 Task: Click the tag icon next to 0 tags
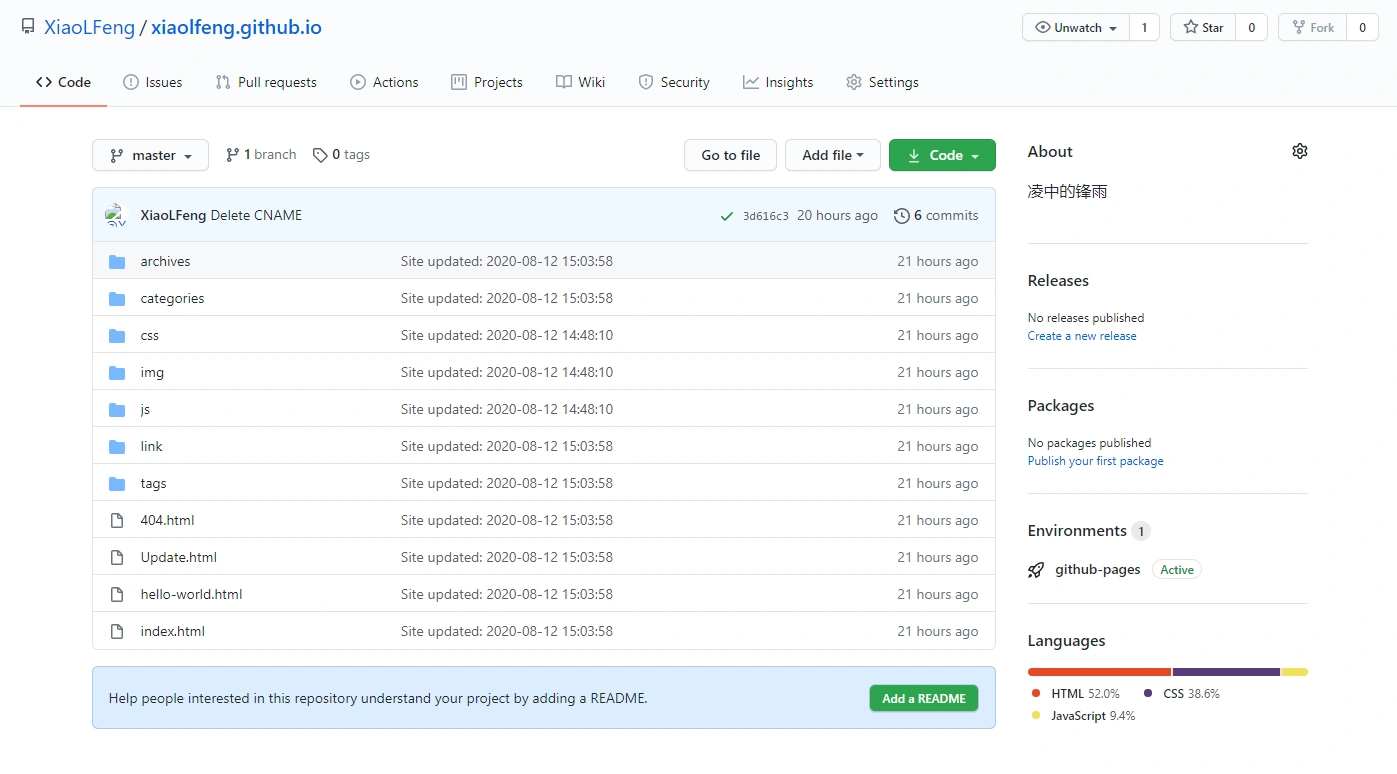point(320,155)
